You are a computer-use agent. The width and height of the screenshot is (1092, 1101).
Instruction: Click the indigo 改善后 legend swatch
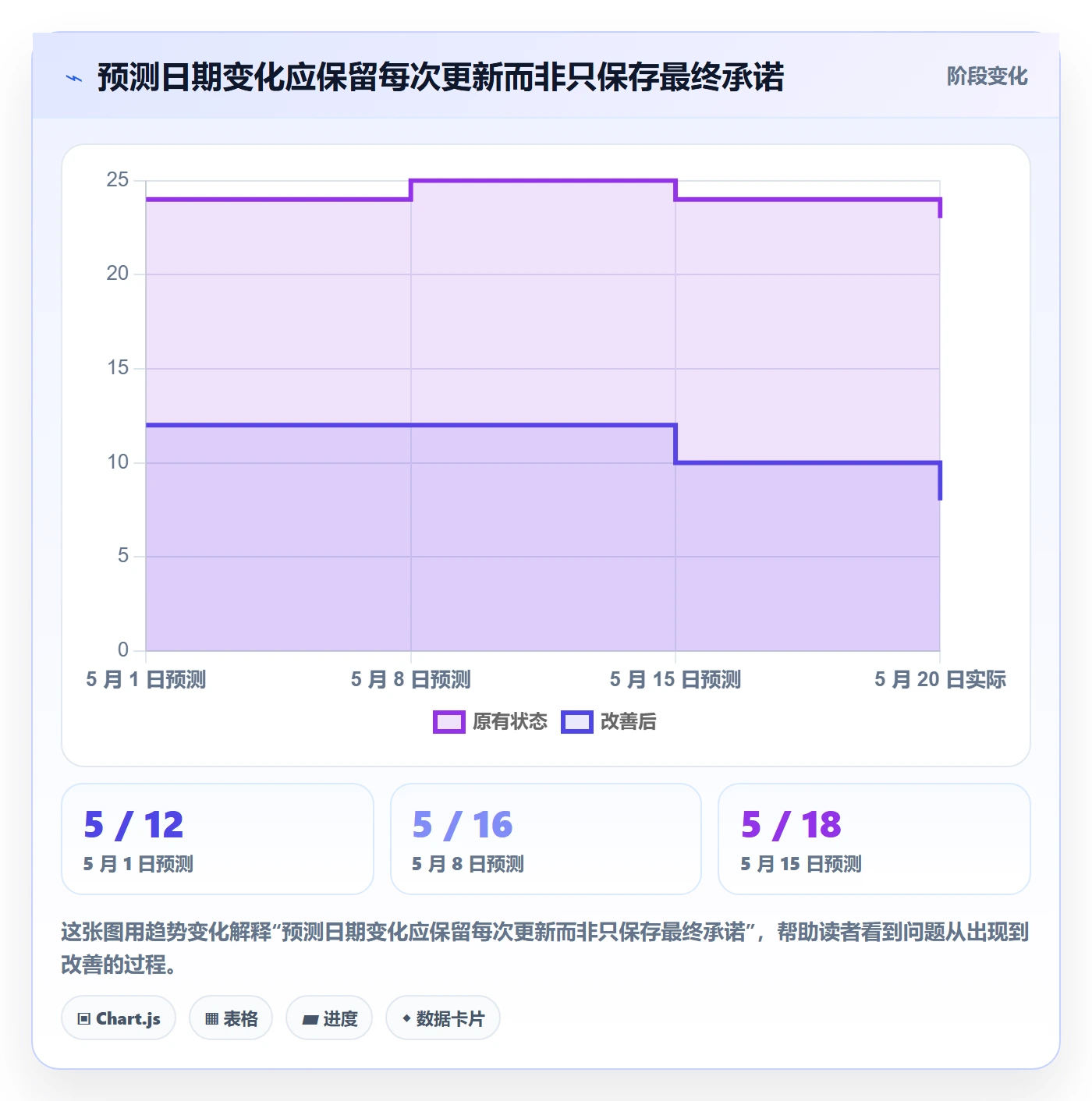(577, 722)
